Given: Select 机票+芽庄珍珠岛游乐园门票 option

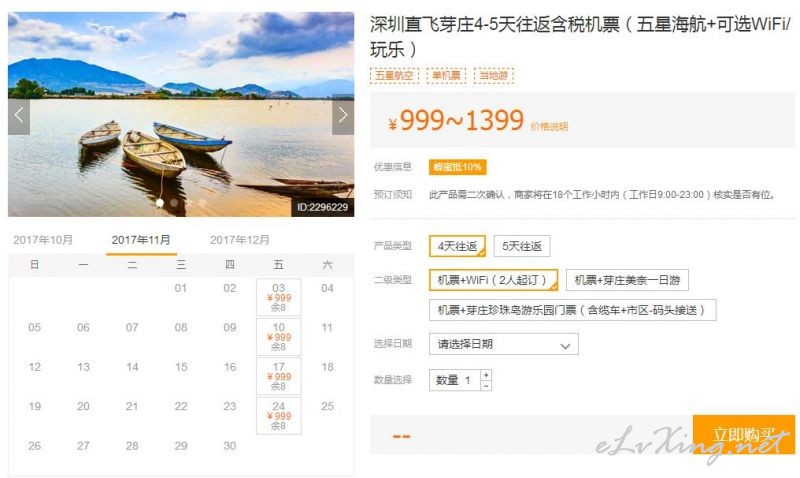Looking at the screenshot, I should (572, 310).
